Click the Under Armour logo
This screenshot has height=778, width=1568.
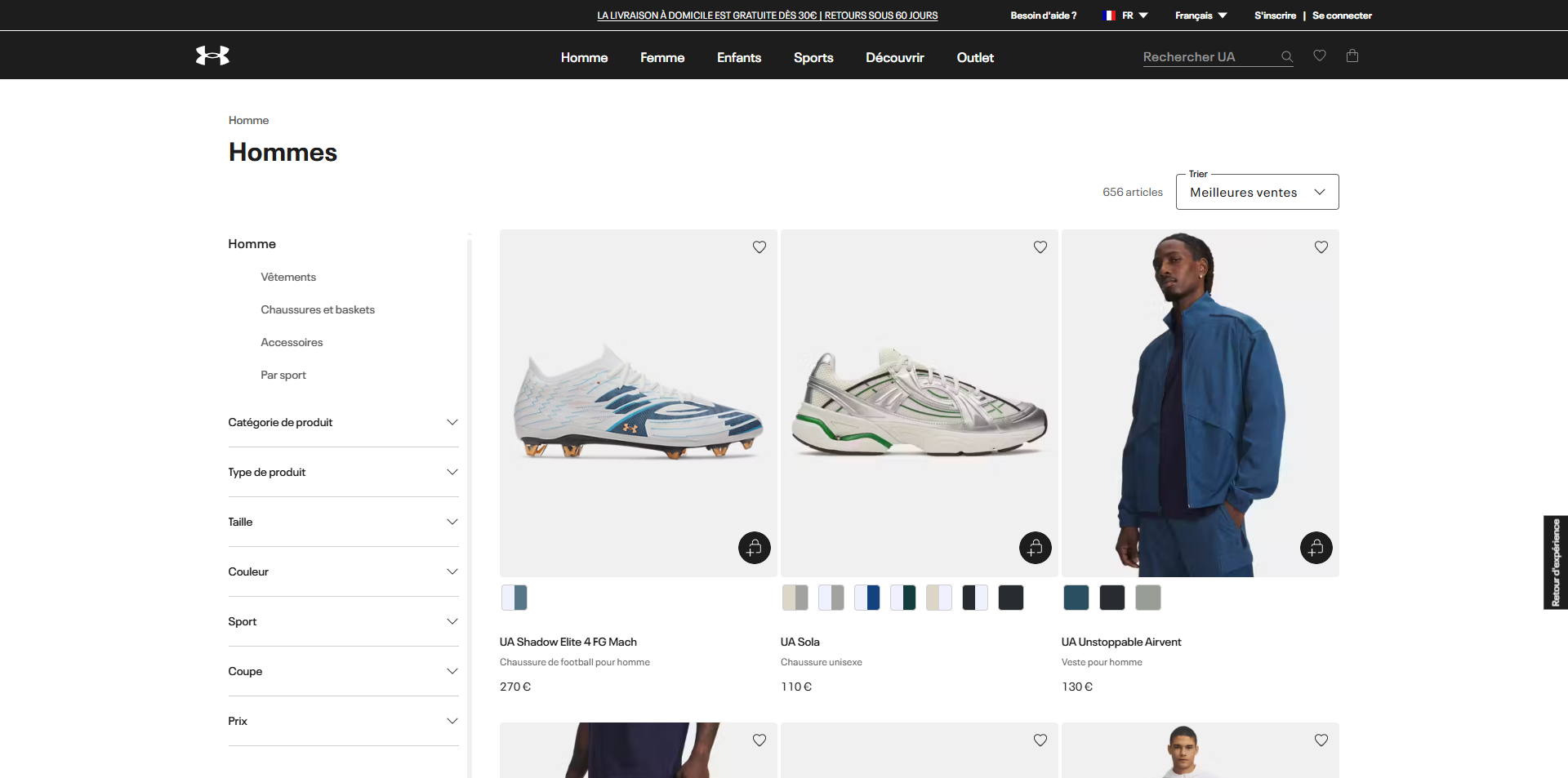pyautogui.click(x=212, y=56)
